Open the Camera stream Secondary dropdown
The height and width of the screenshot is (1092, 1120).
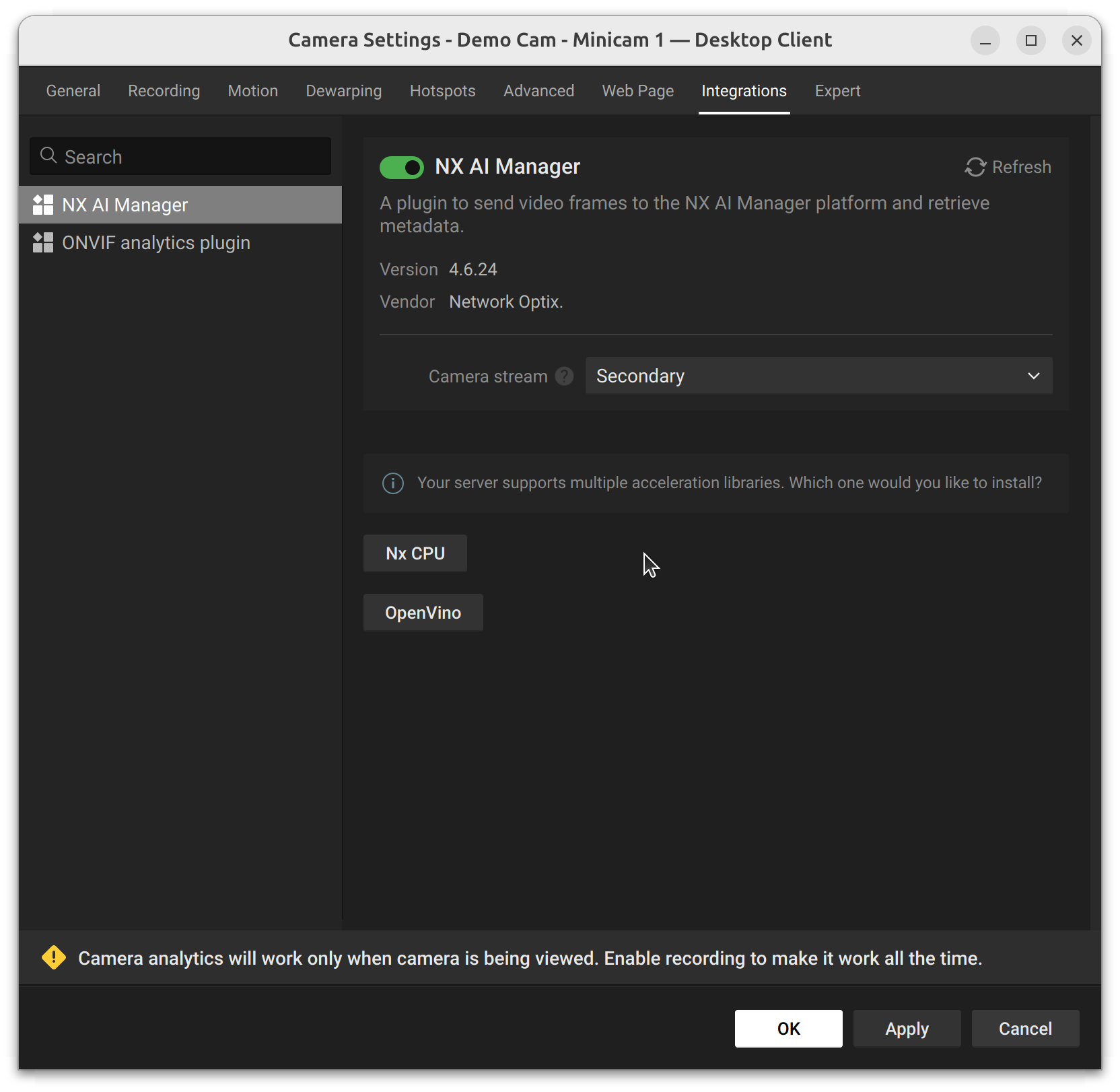click(818, 376)
